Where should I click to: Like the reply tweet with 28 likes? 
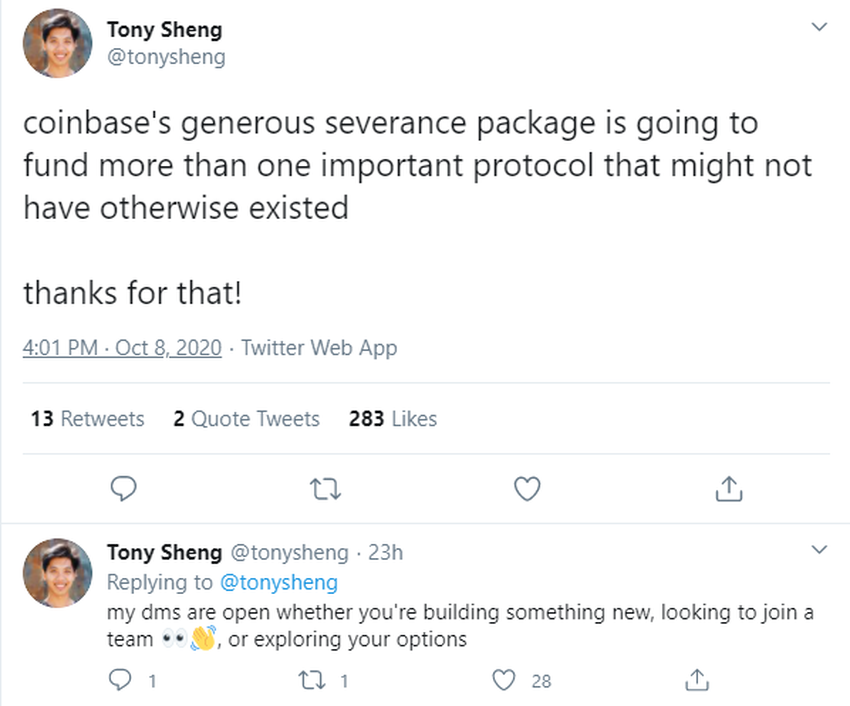[506, 680]
